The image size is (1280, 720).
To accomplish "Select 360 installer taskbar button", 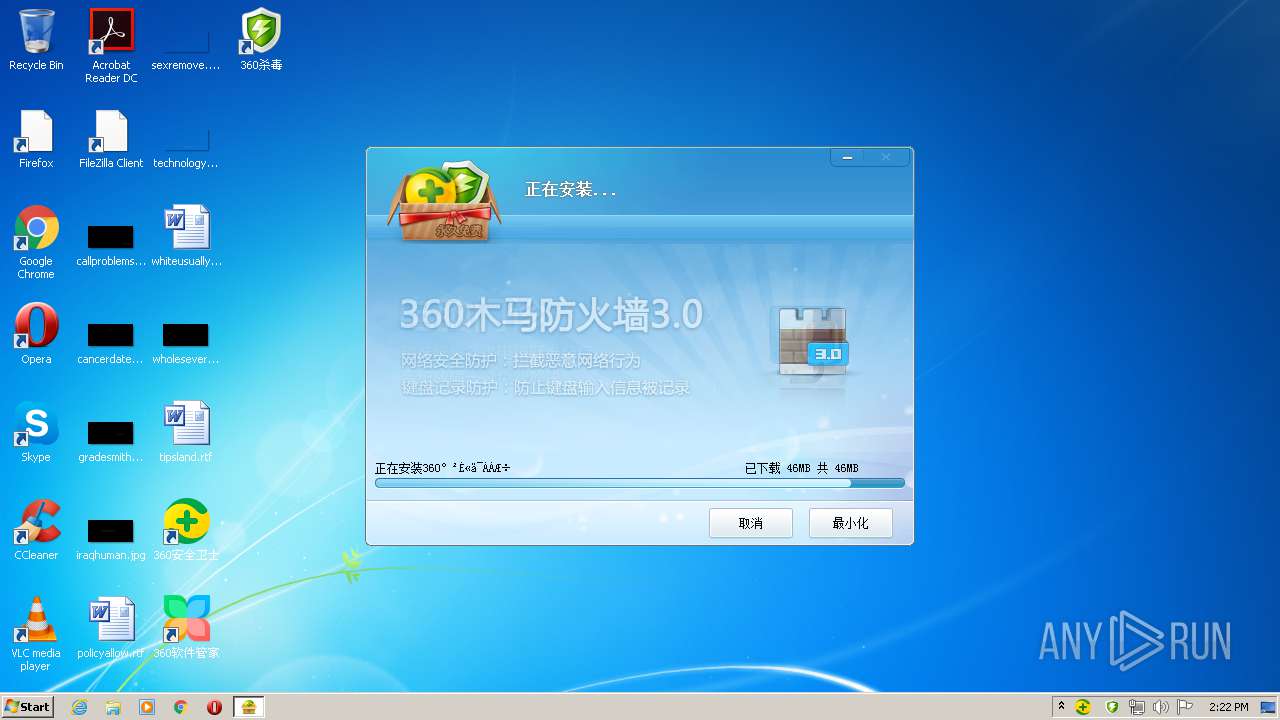I will pos(249,707).
